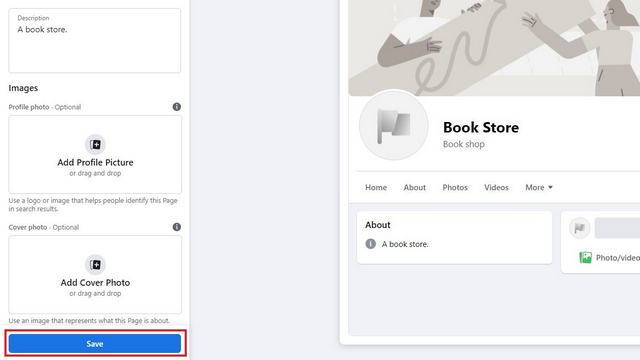The height and width of the screenshot is (360, 640).
Task: Click the 'Book shop' category text
Action: 464,144
